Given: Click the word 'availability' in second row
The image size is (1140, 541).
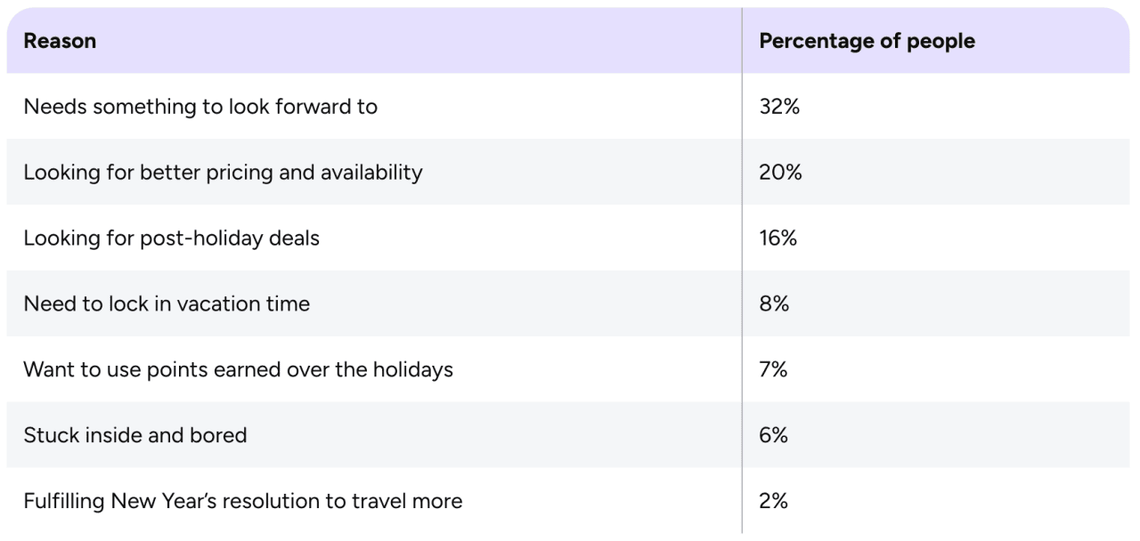Looking at the screenshot, I should (371, 172).
